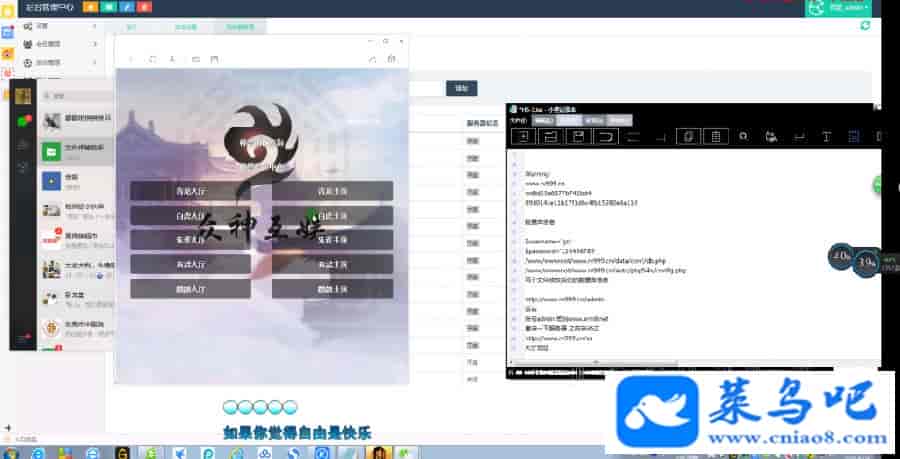
Task: Click the dark blue button beside the input field
Action: point(461,88)
